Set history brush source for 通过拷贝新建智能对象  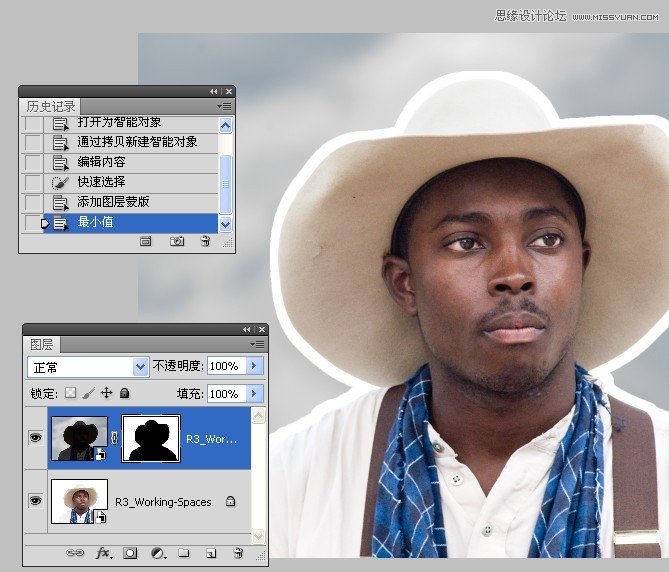33,142
